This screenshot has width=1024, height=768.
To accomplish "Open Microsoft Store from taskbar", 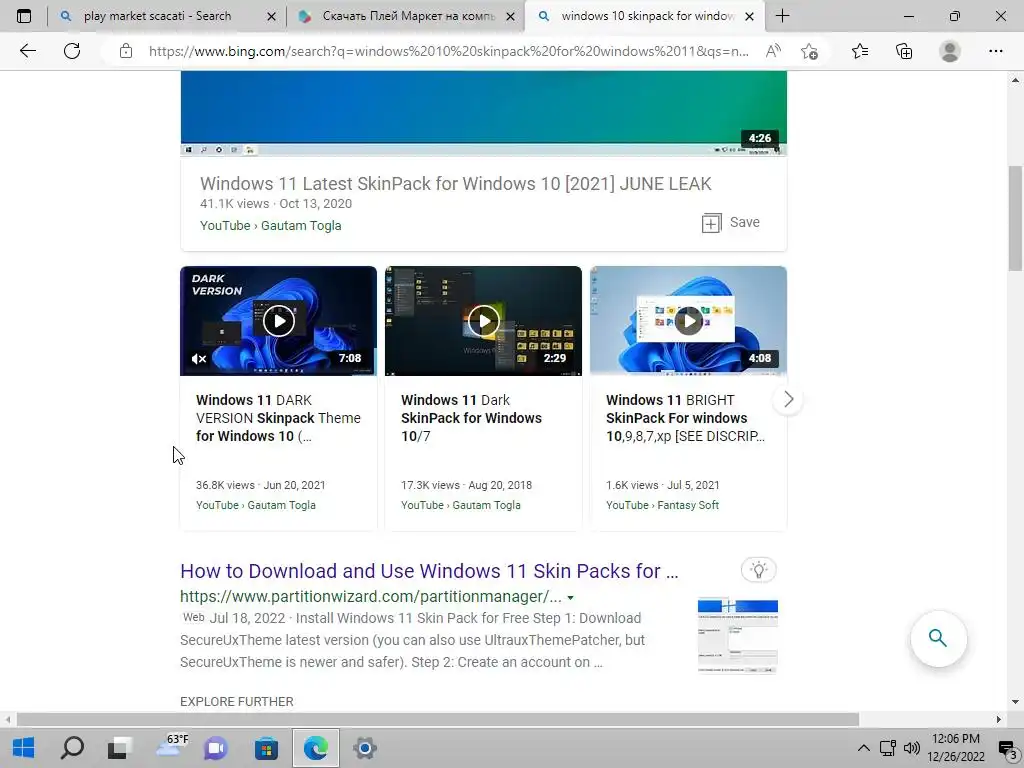I will click(x=266, y=748).
